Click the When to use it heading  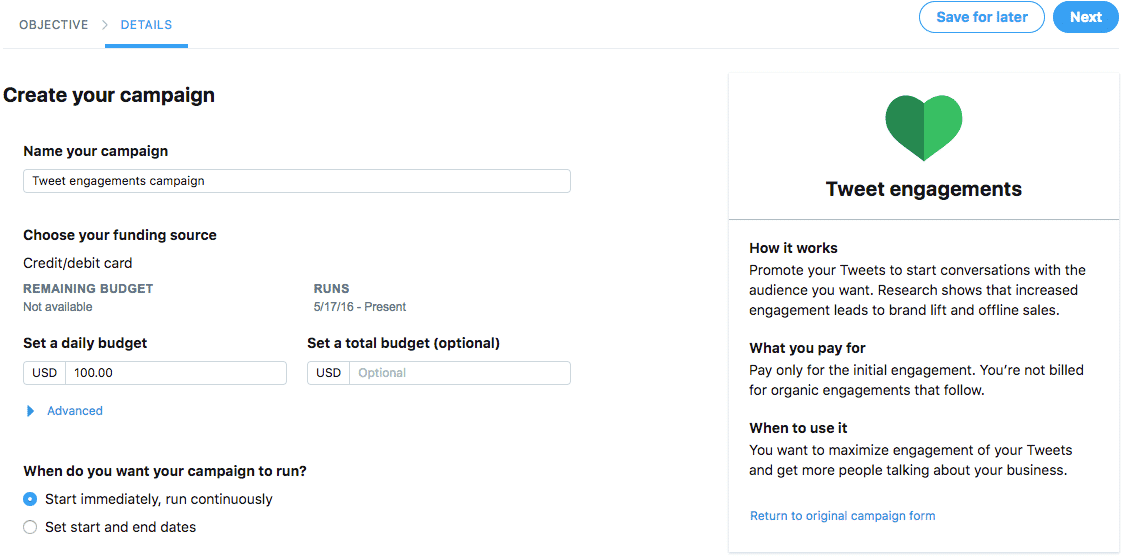click(x=799, y=428)
